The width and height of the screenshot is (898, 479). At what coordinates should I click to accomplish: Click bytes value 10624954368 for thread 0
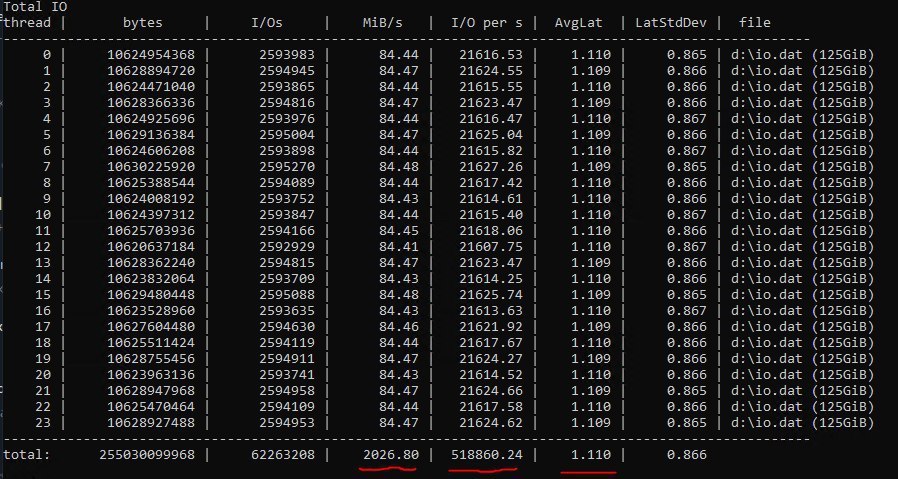coord(151,55)
